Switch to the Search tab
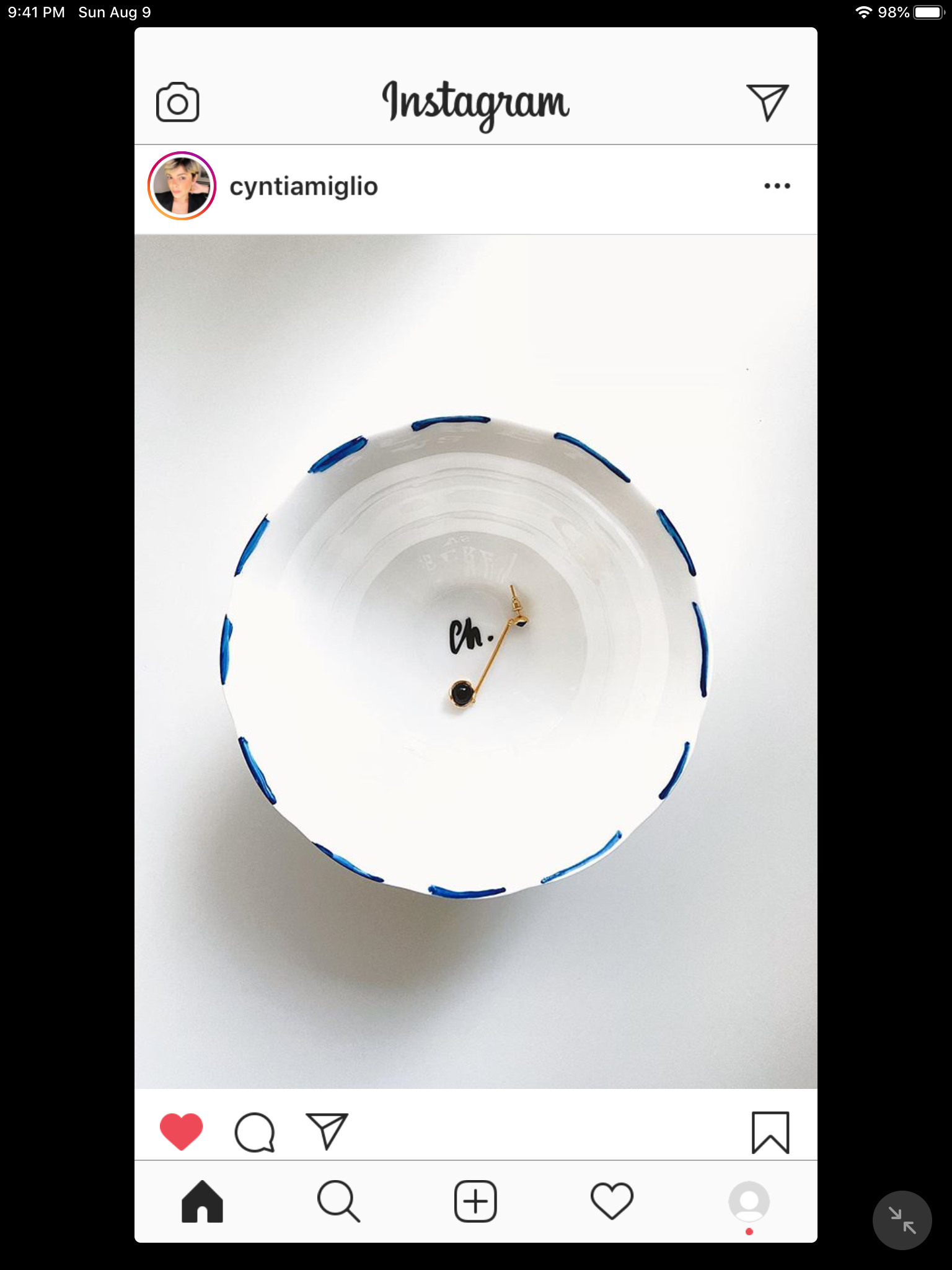Viewport: 952px width, 1270px height. 338,1202
